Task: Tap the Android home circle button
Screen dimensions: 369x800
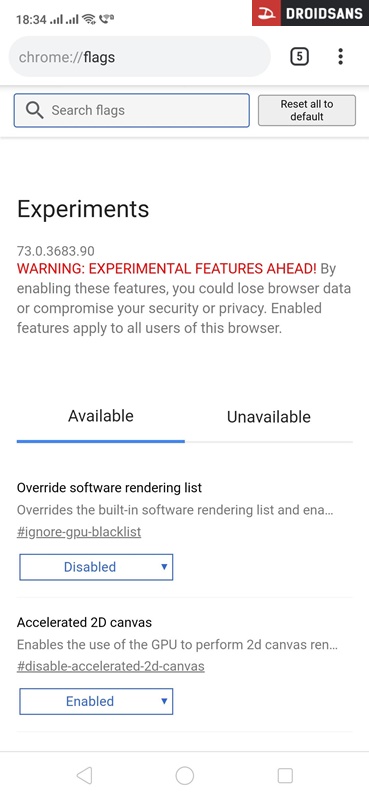Action: (185, 776)
